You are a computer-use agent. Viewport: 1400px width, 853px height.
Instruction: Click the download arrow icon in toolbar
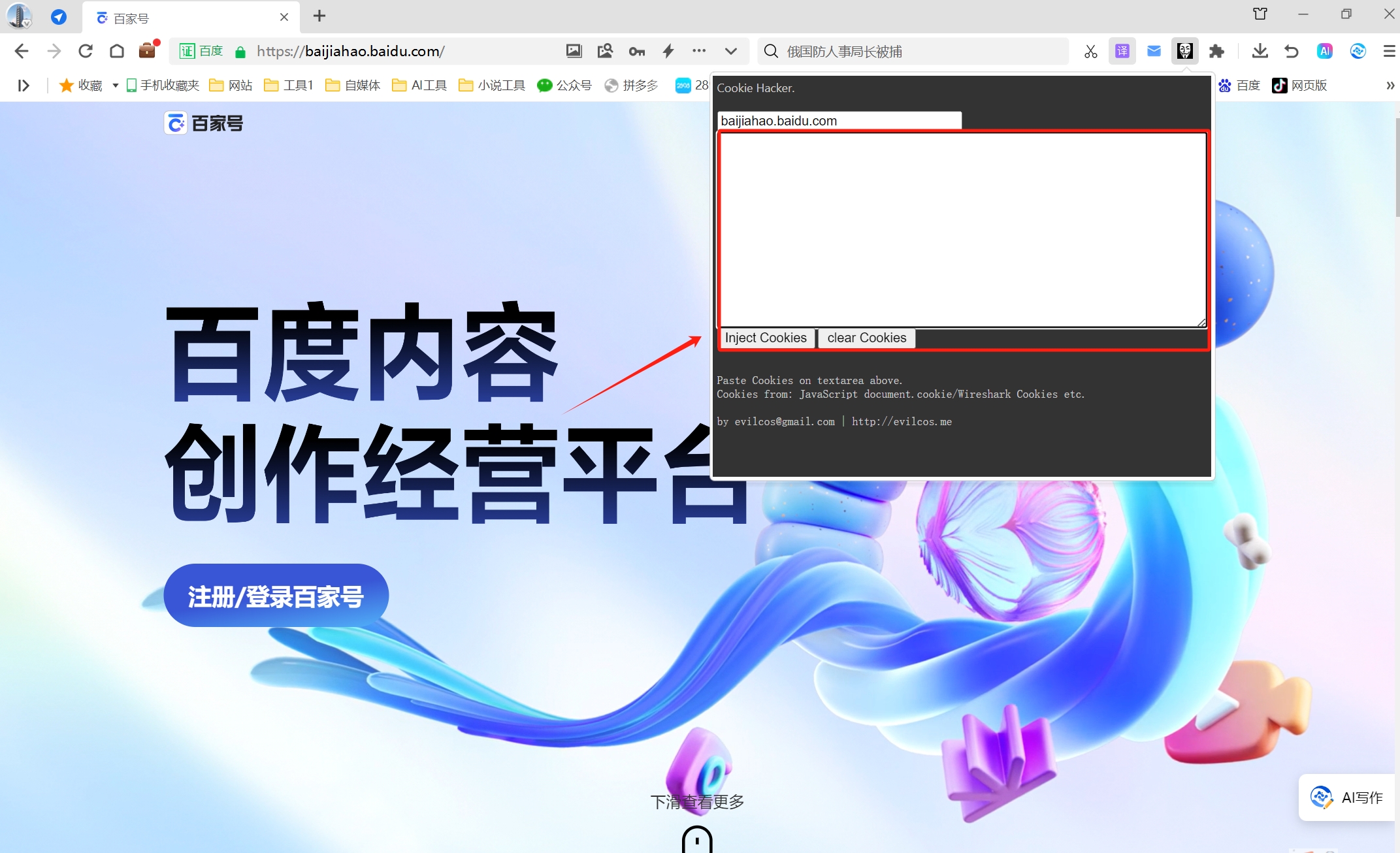[1258, 52]
